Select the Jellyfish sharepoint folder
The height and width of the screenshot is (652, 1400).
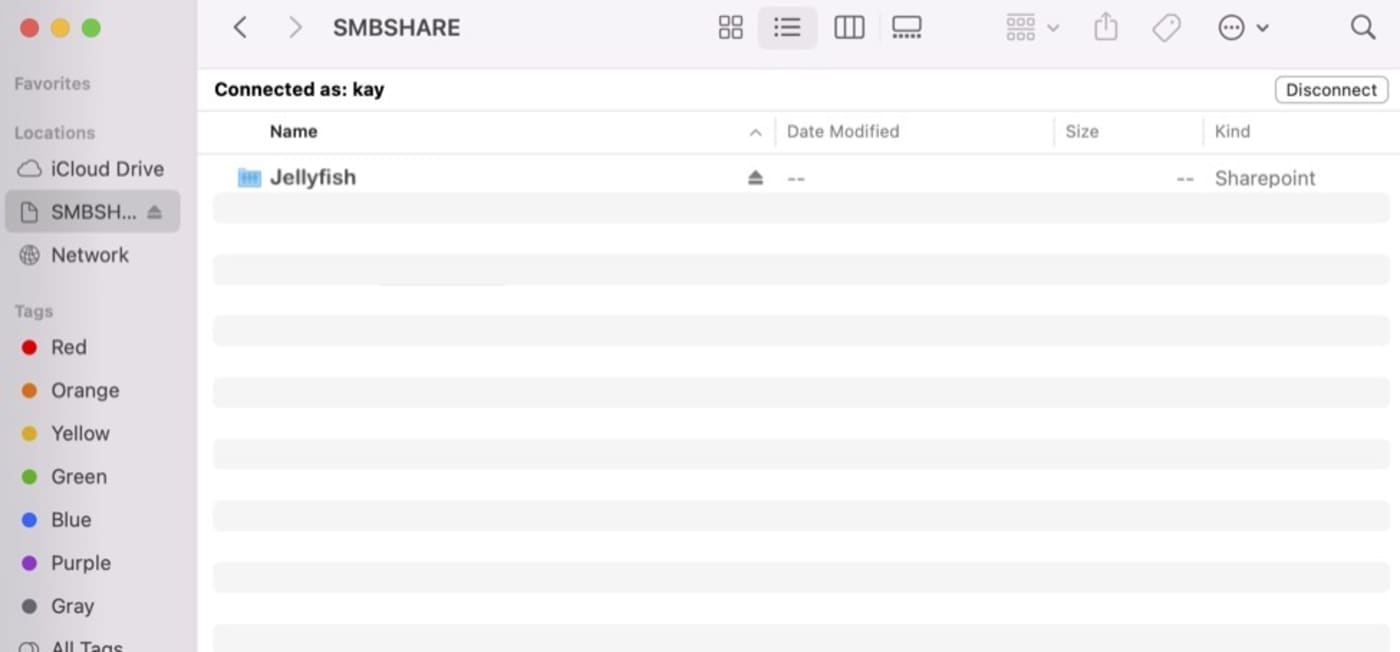(x=312, y=178)
